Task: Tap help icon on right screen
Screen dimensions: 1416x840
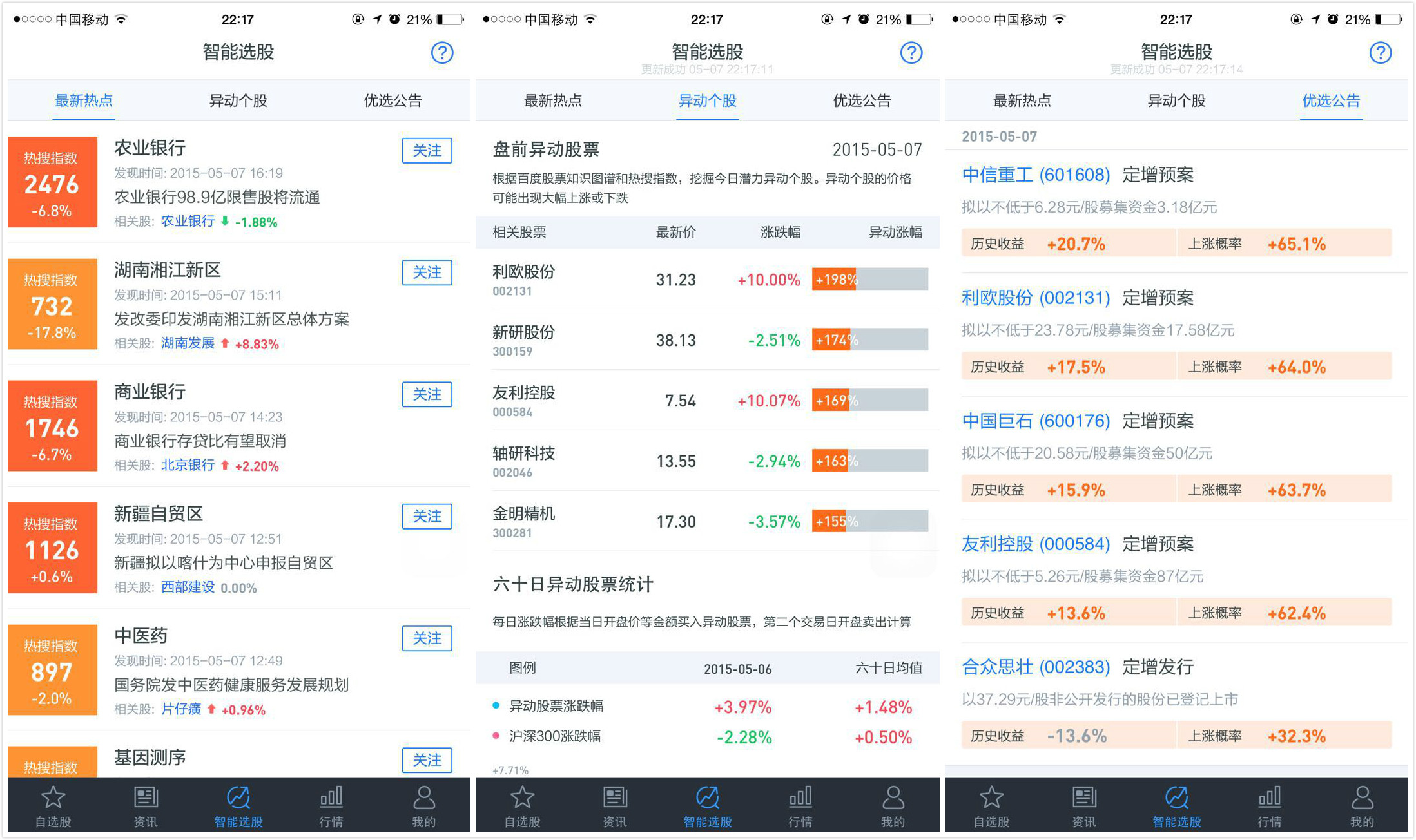Action: coord(1380,52)
